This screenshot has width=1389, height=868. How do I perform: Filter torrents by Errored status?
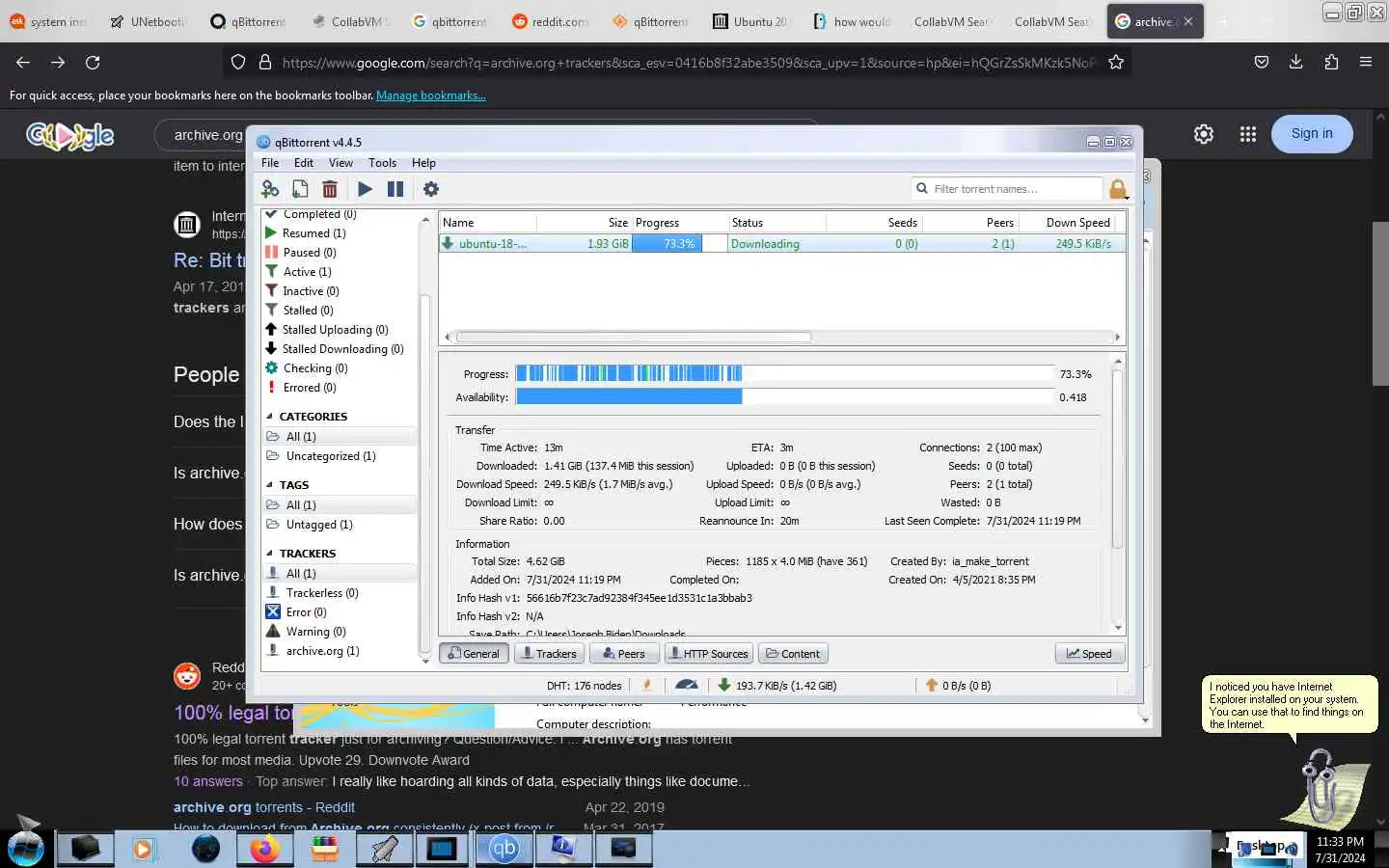click(x=309, y=388)
